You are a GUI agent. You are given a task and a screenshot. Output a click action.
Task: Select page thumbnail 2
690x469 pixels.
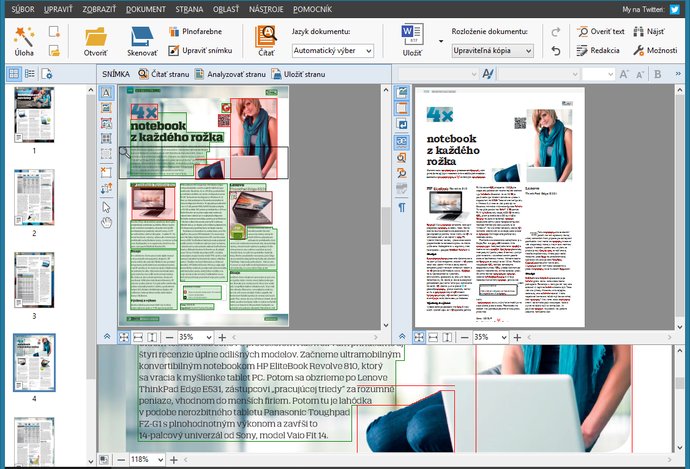34,197
